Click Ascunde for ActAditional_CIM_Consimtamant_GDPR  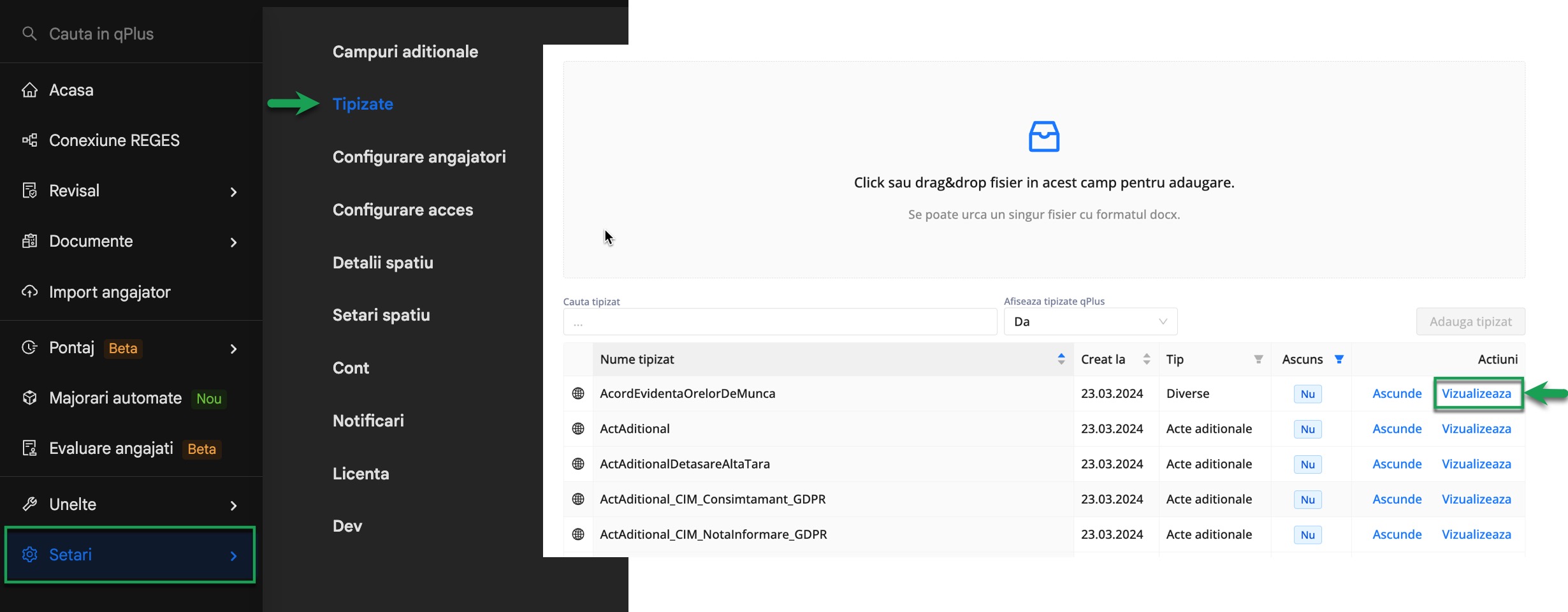click(1397, 499)
